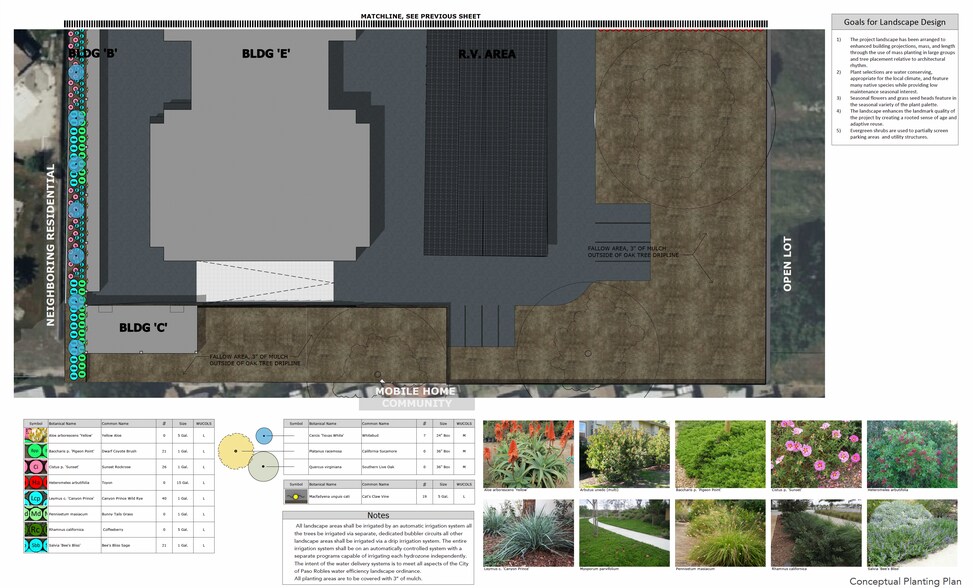The width and height of the screenshot is (973, 588).
Task: Click the 'Sbb' Bee's Bliss Sage symbol
Action: click(36, 545)
